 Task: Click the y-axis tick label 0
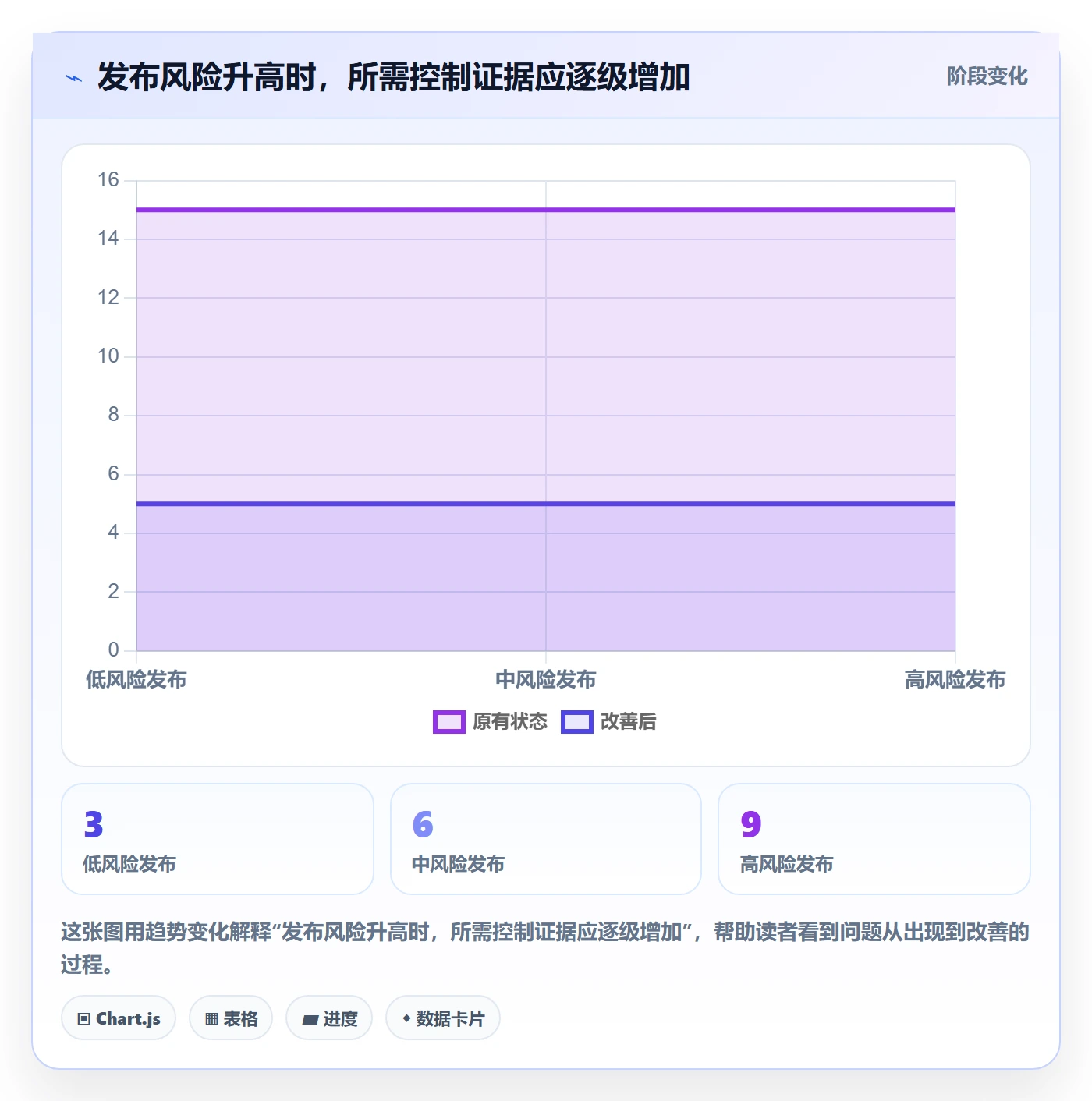click(x=114, y=650)
